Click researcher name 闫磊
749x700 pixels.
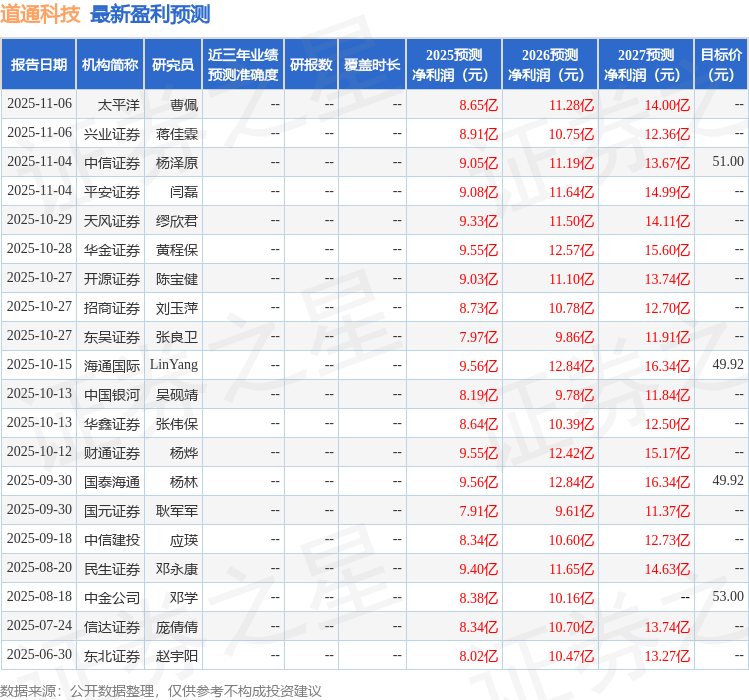(x=184, y=192)
